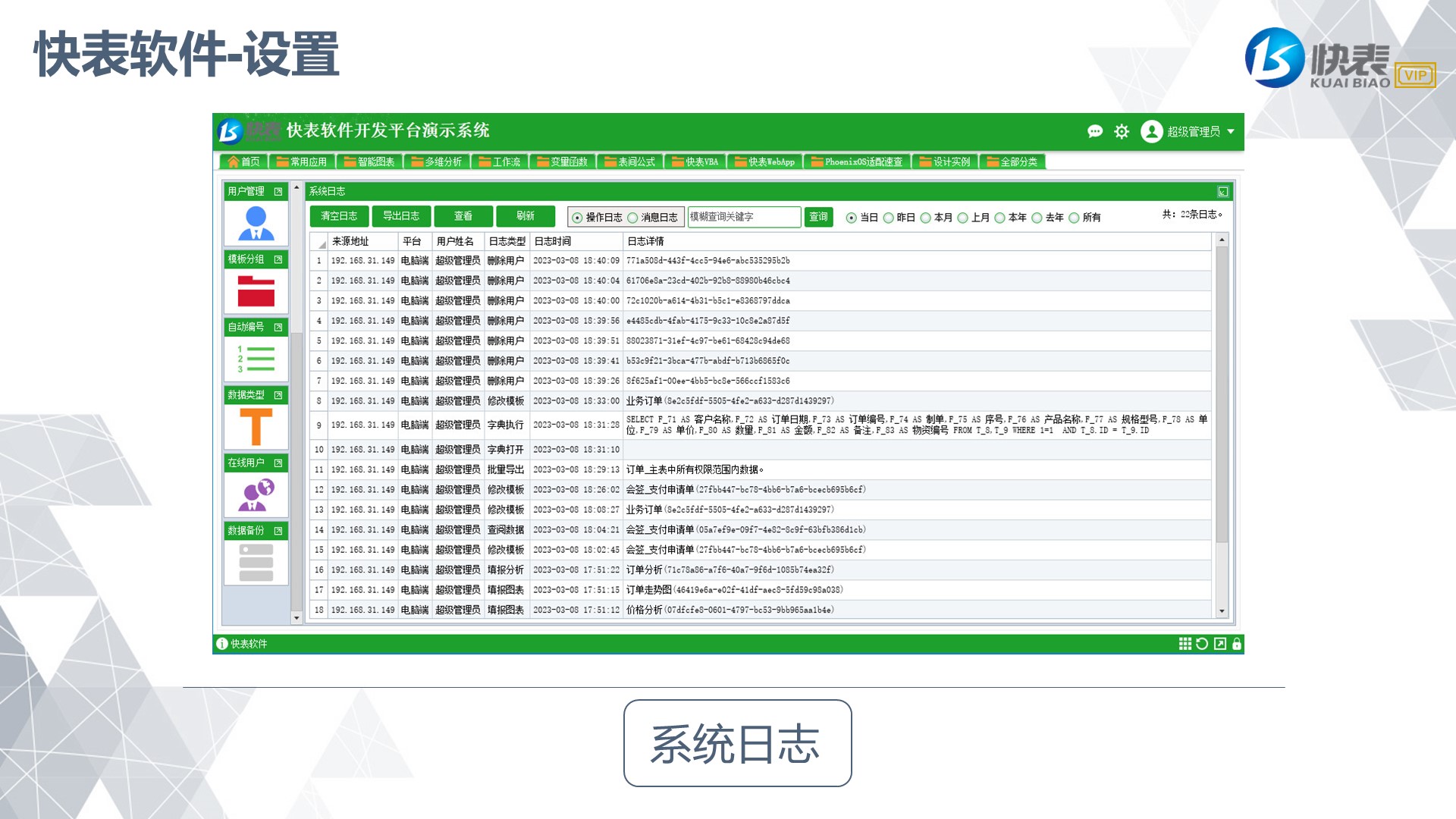Open the 变量函数 tab
The image size is (1456, 819).
pos(563,162)
